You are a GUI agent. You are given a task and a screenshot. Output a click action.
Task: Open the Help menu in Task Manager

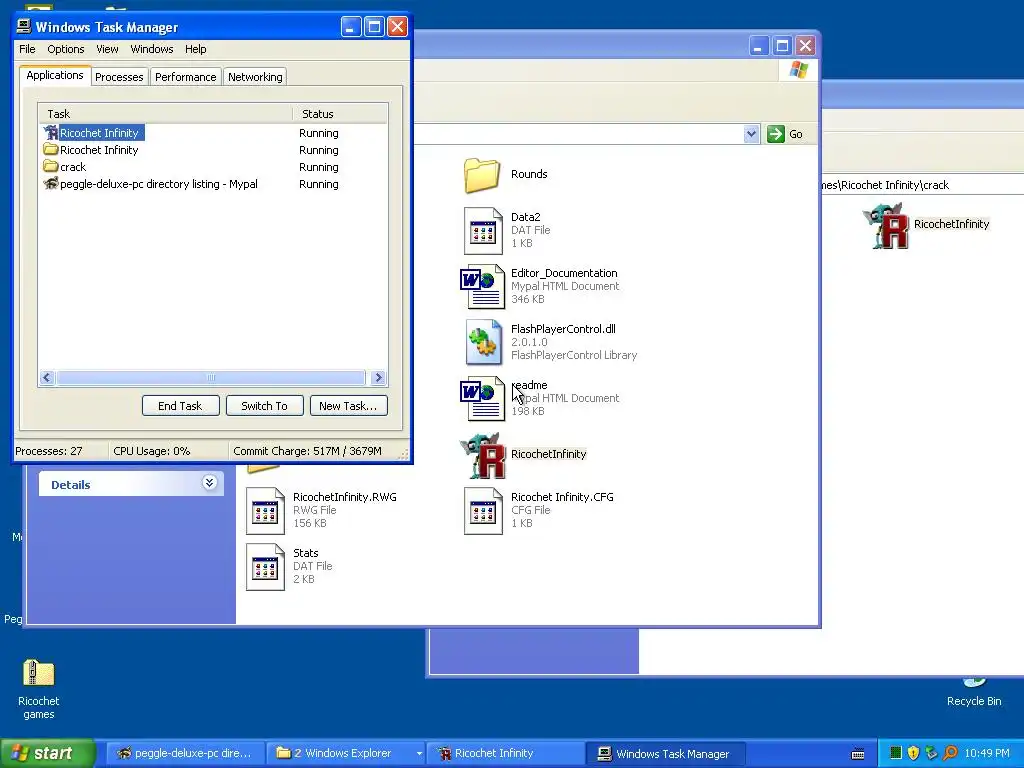(x=195, y=49)
